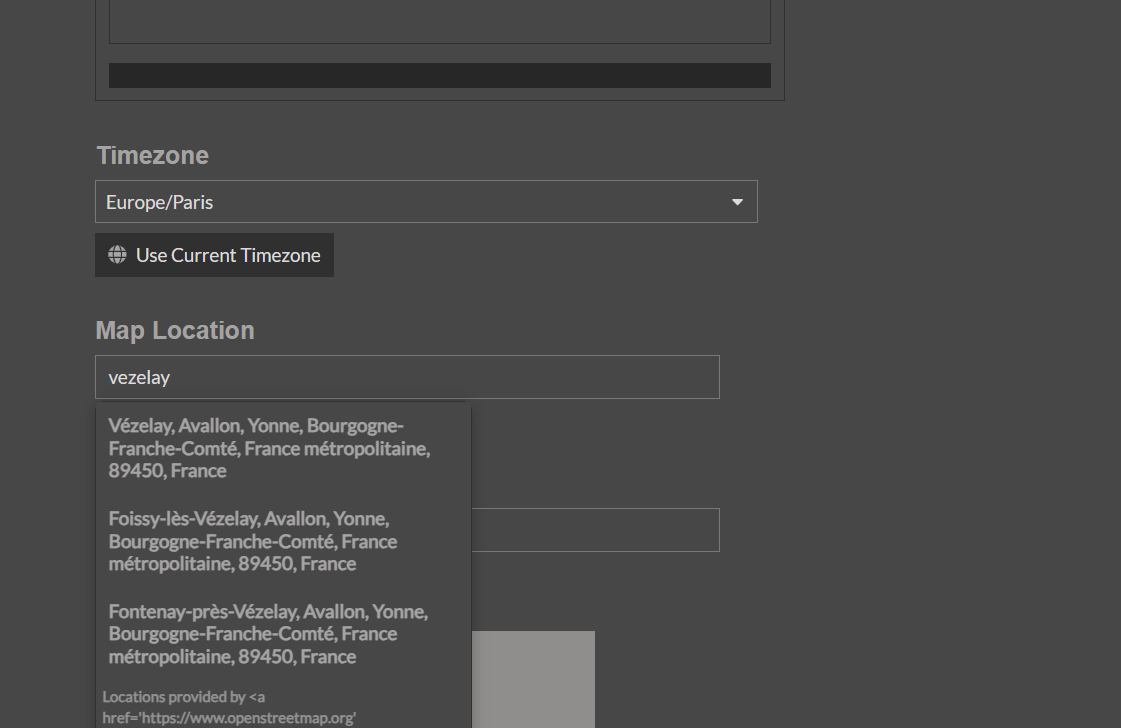Screen dimensions: 1121x728
Task: Click the vezelay location input field
Action: (407, 377)
